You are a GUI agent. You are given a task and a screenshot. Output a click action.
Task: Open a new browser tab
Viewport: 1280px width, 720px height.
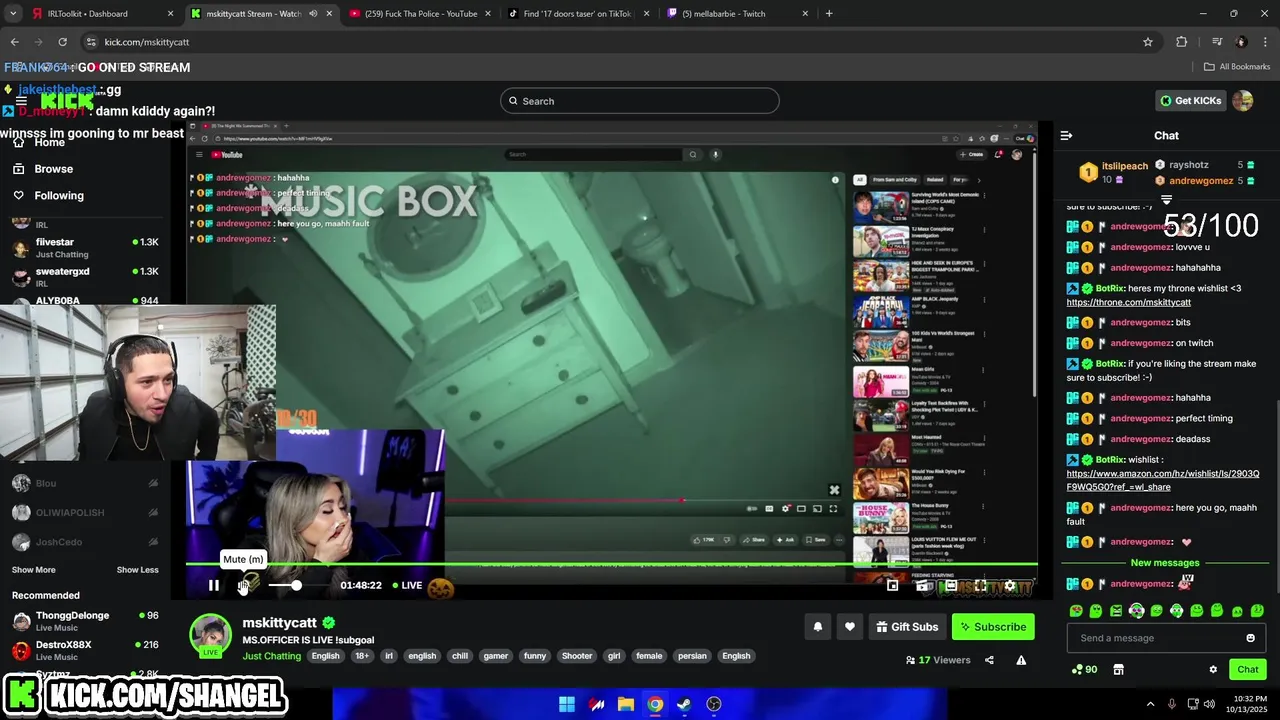click(x=829, y=14)
